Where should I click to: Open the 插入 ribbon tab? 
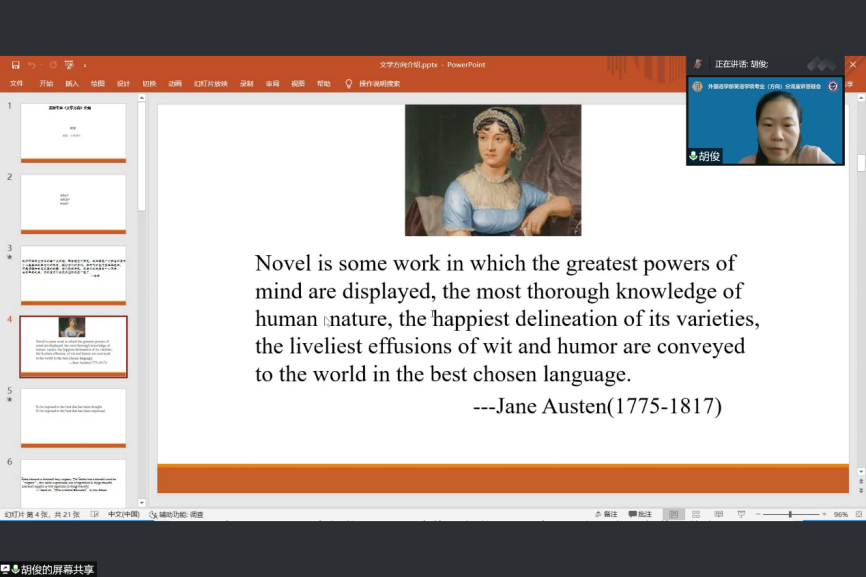click(72, 84)
